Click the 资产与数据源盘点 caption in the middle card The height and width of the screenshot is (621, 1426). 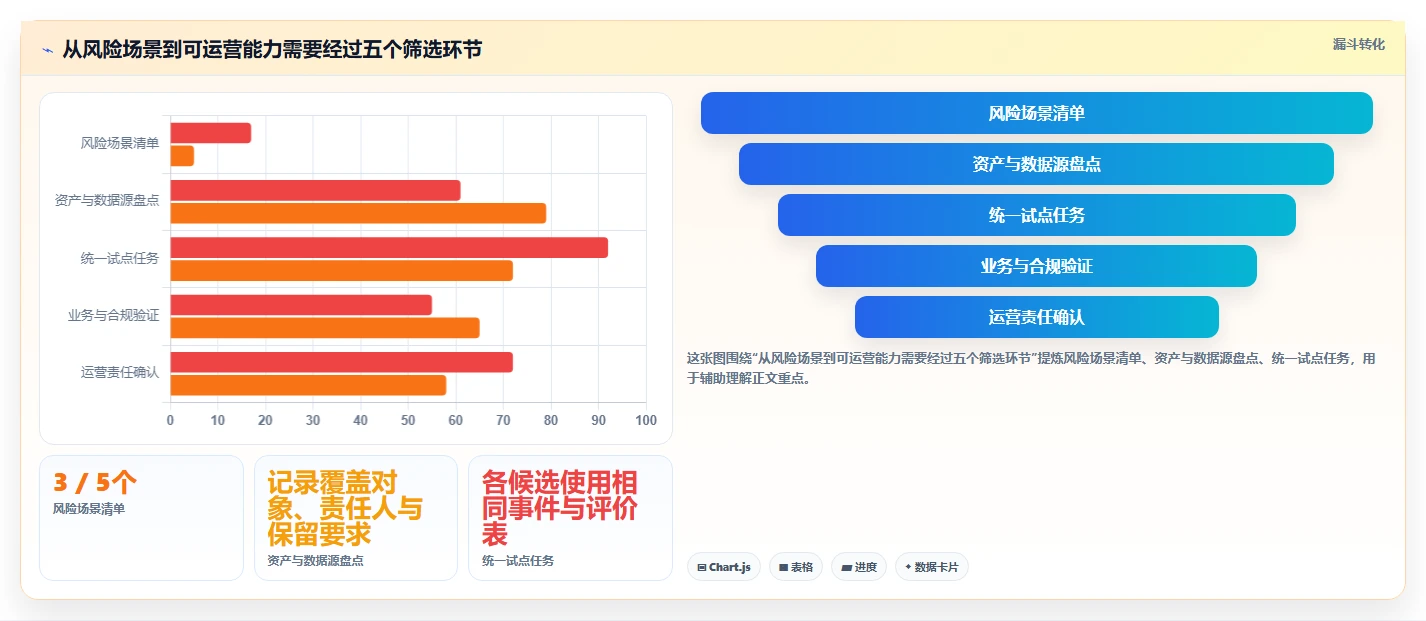[315, 561]
